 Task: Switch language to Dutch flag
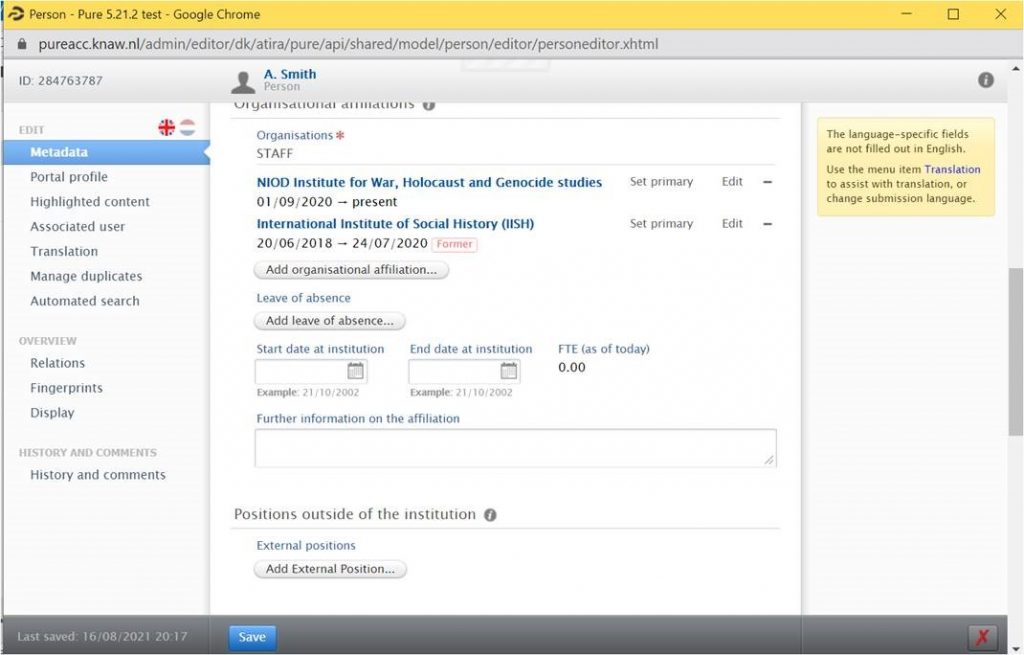[187, 127]
